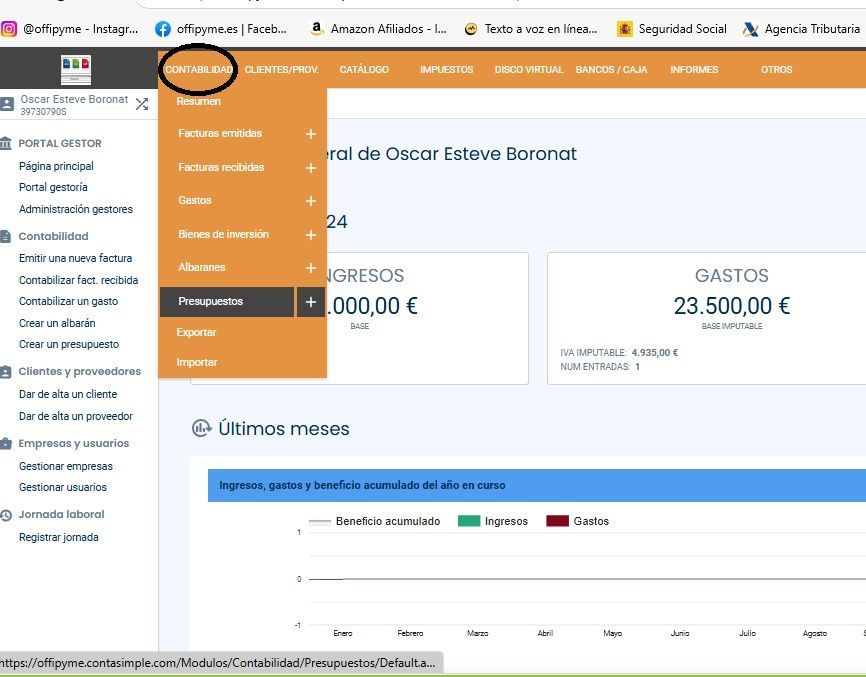
Task: Open the CONTABILIDAD menu
Action: 199,70
